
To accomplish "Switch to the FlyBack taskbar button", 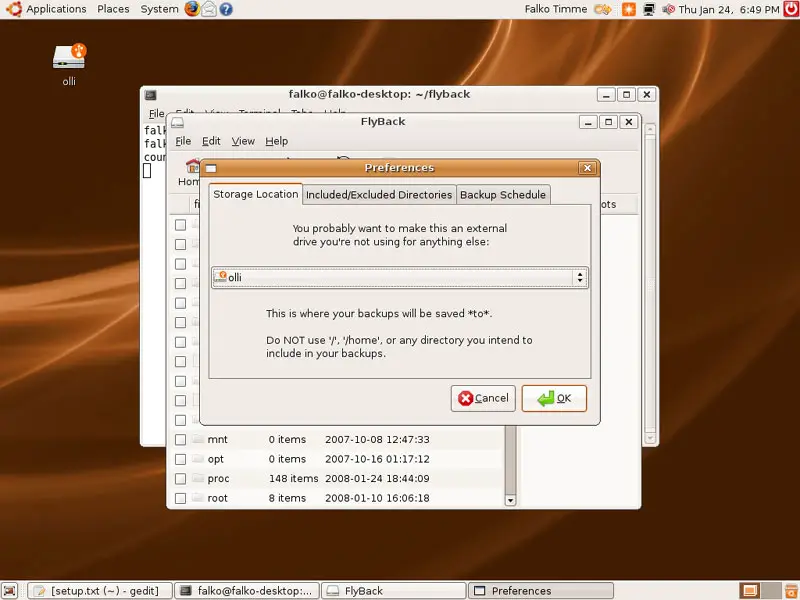I will click(394, 591).
